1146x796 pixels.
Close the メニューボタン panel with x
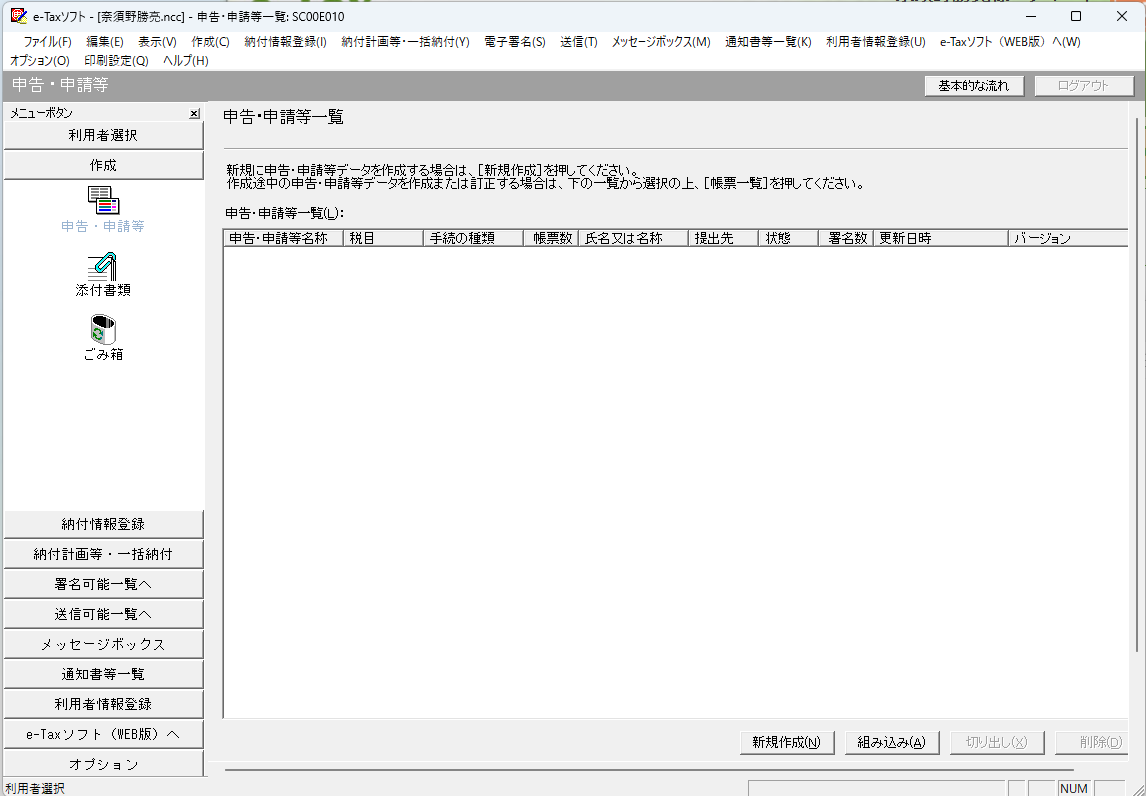(x=194, y=114)
